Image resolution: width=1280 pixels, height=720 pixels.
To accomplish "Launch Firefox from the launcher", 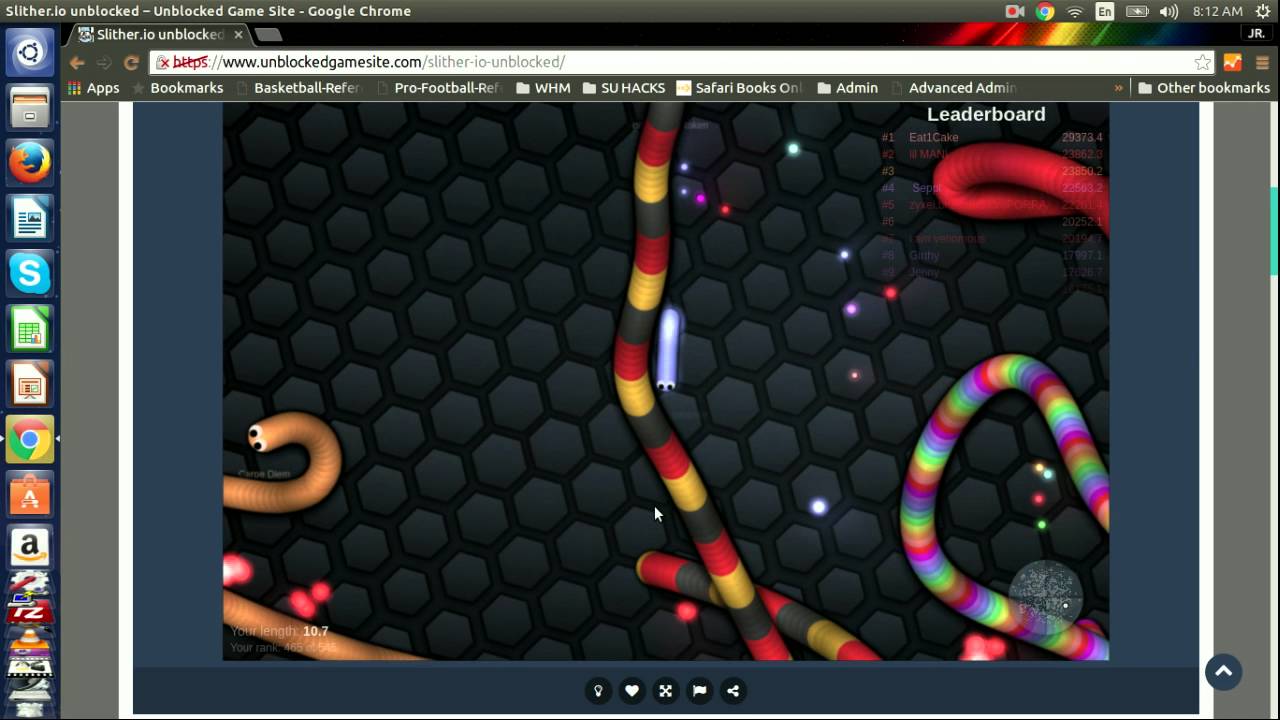I will 30,162.
